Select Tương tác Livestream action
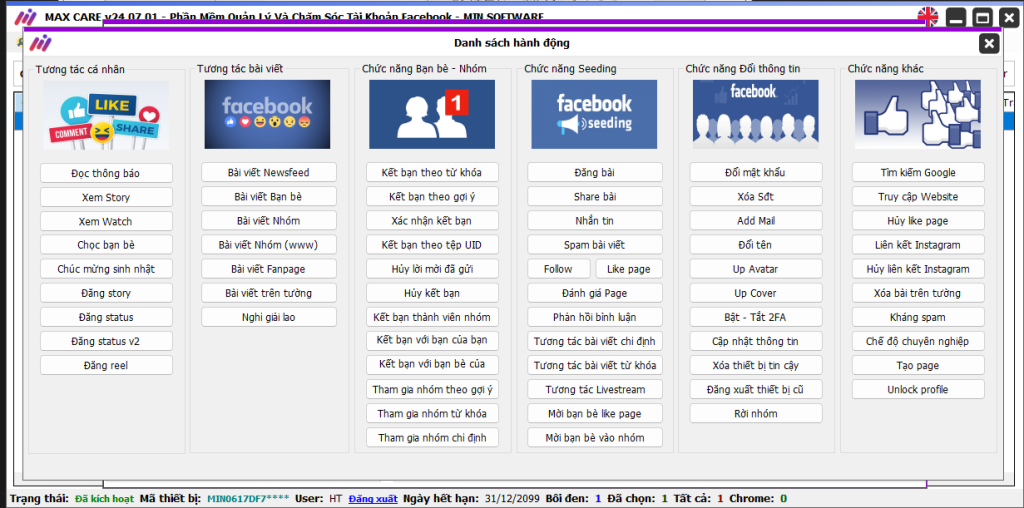 (x=595, y=390)
